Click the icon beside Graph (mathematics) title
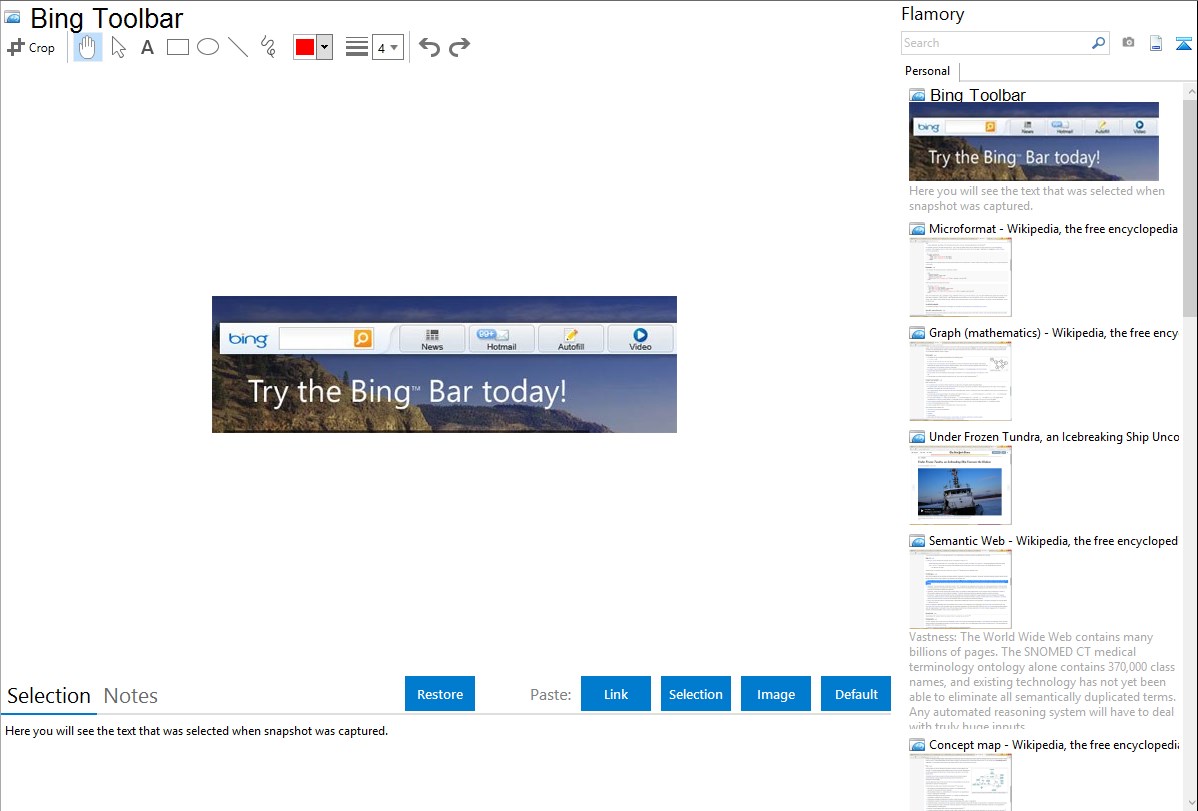Image resolution: width=1198 pixels, height=811 pixels. [918, 333]
